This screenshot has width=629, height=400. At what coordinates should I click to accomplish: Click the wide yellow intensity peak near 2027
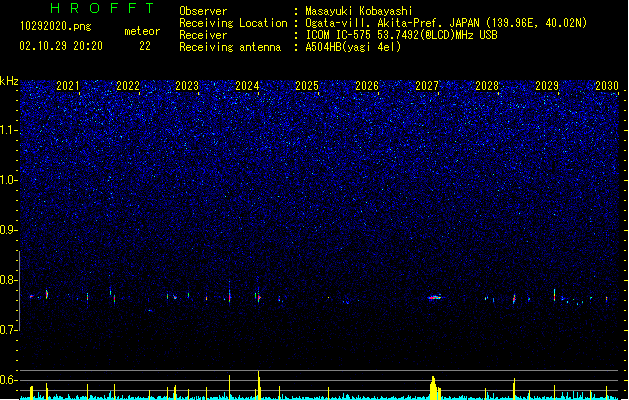pos(434,388)
